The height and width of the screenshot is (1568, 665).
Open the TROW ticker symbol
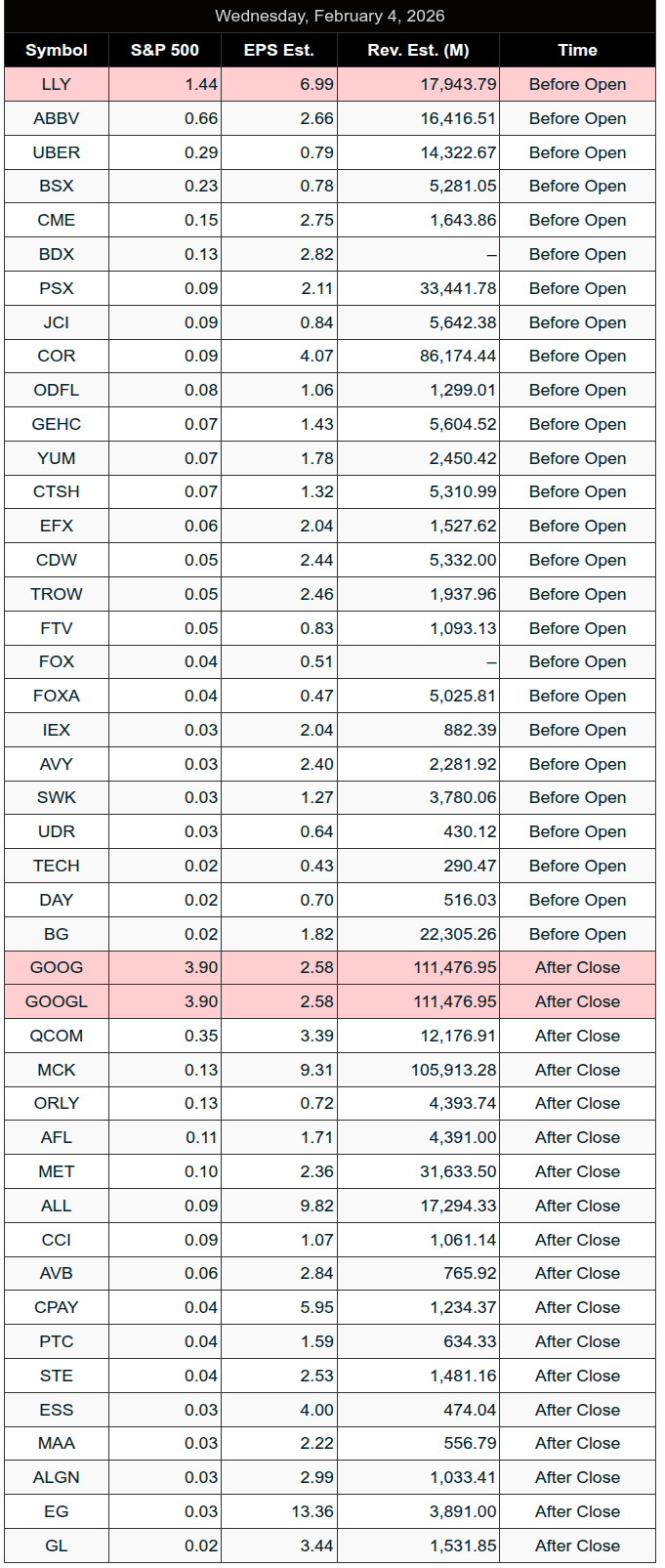pyautogui.click(x=57, y=594)
